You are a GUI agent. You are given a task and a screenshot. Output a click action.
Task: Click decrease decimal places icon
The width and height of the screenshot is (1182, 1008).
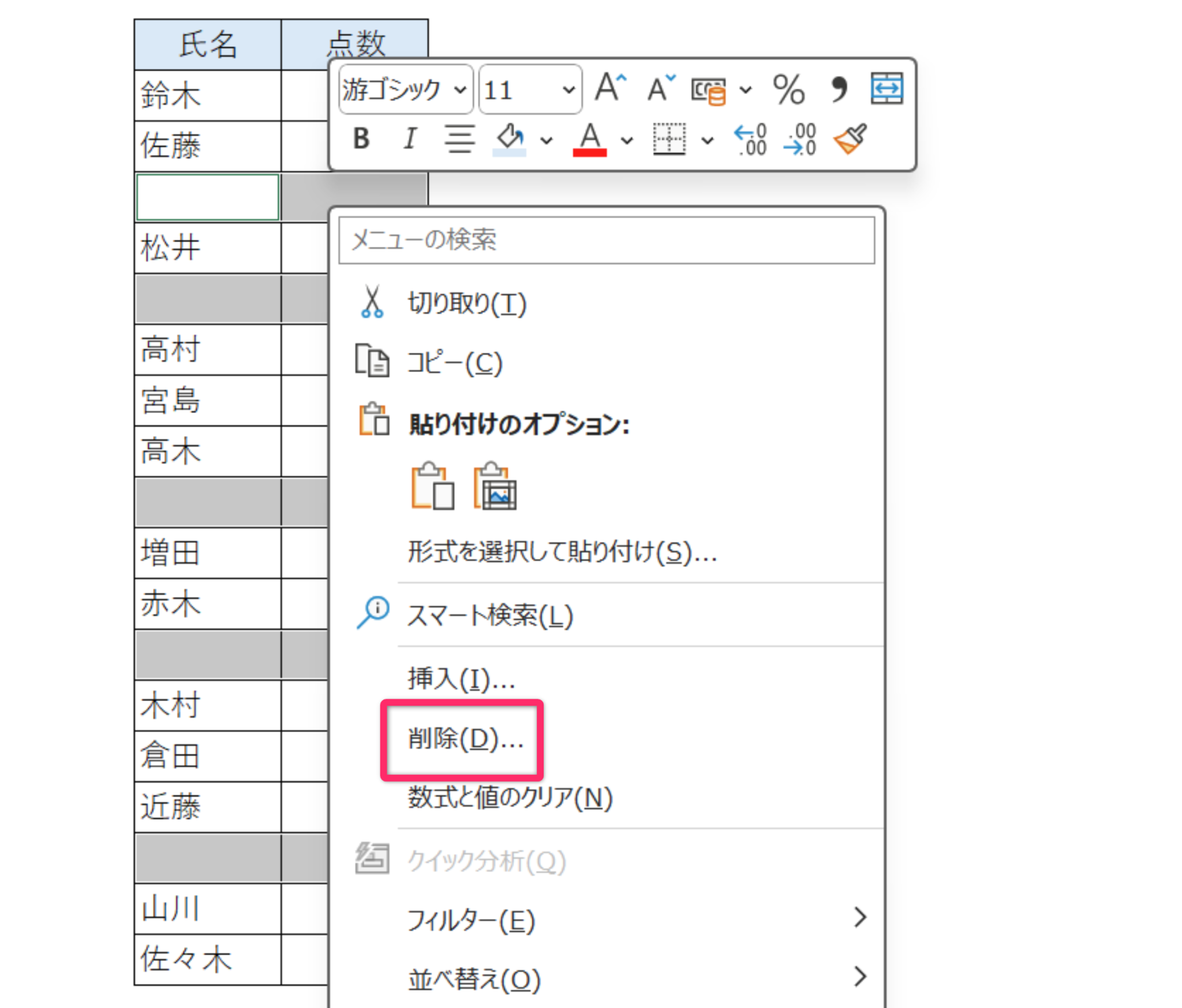[800, 139]
